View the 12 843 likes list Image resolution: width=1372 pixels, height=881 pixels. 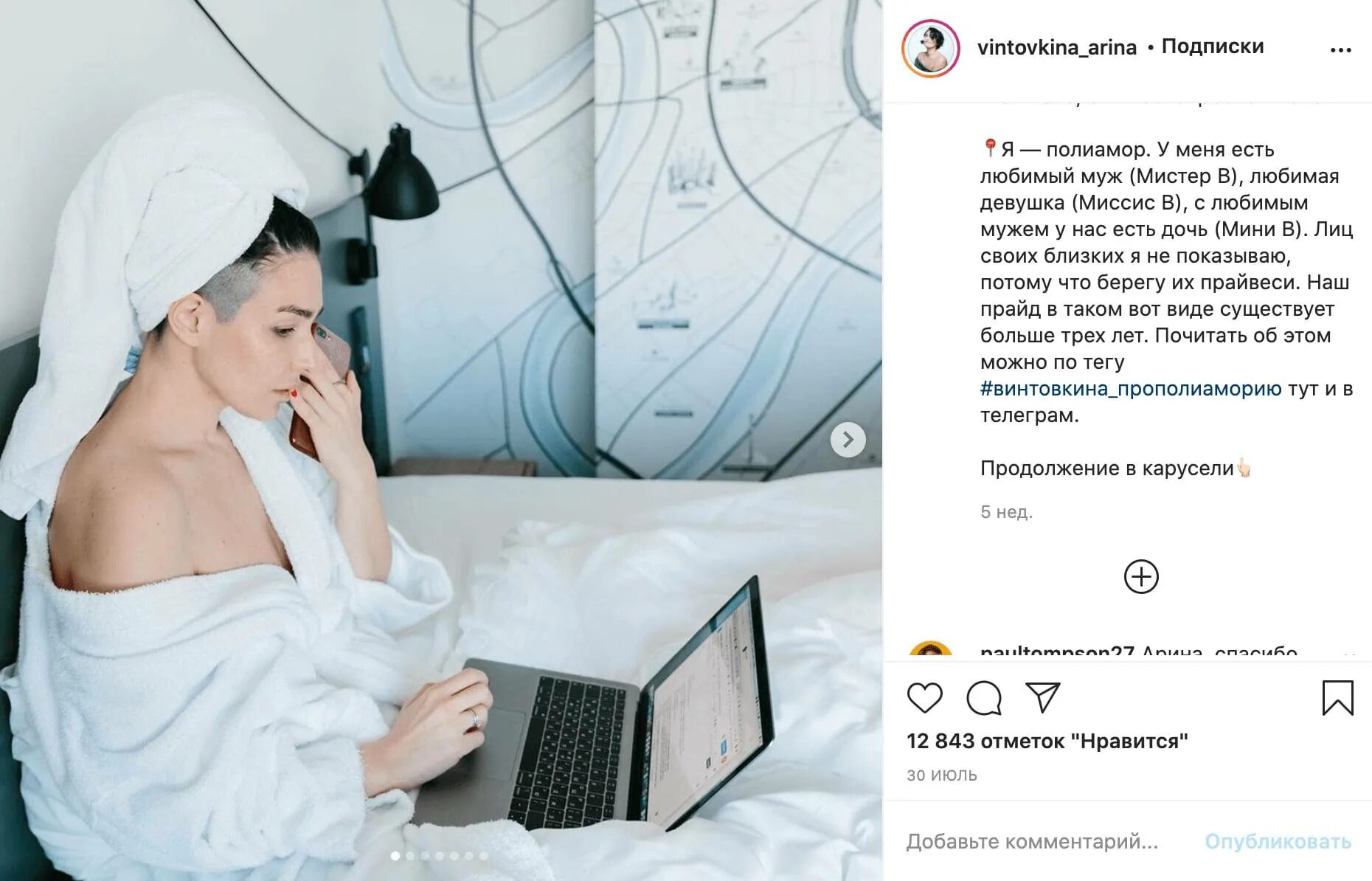[x=1047, y=741]
